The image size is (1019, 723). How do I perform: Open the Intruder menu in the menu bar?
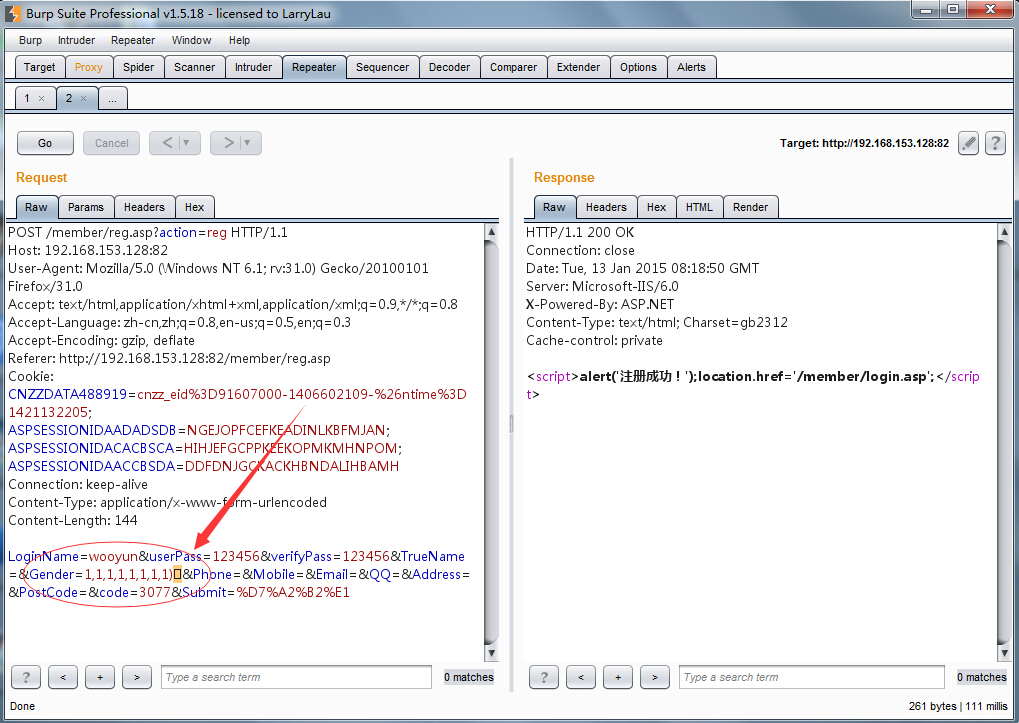coord(76,40)
